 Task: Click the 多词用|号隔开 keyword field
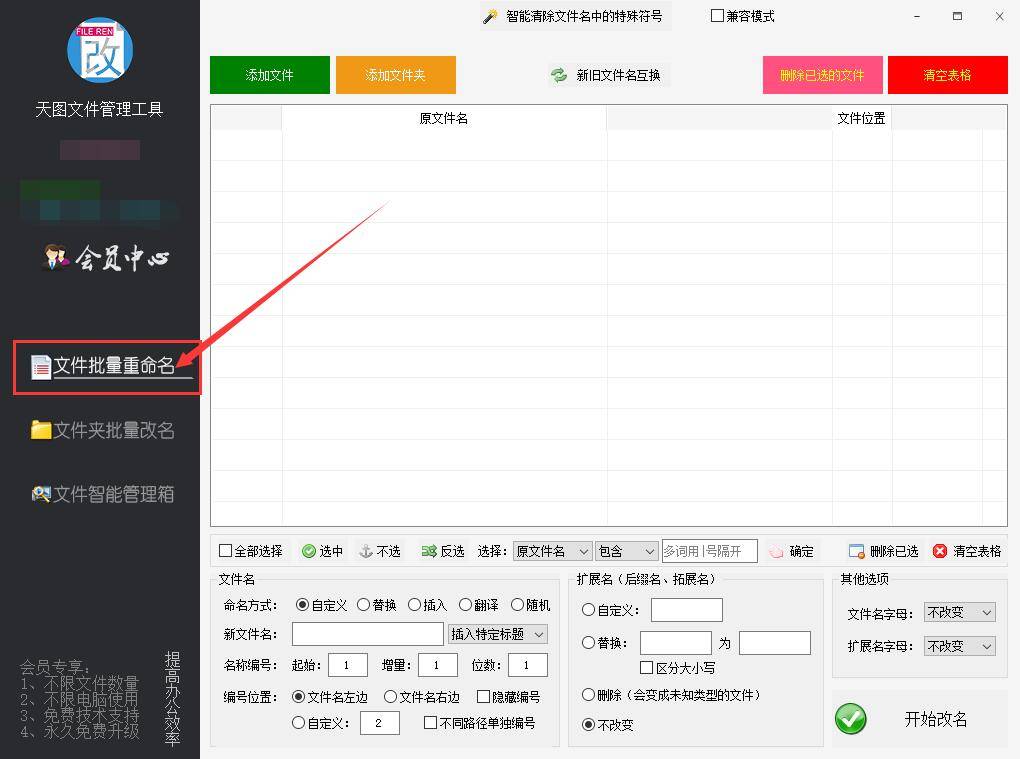point(709,552)
